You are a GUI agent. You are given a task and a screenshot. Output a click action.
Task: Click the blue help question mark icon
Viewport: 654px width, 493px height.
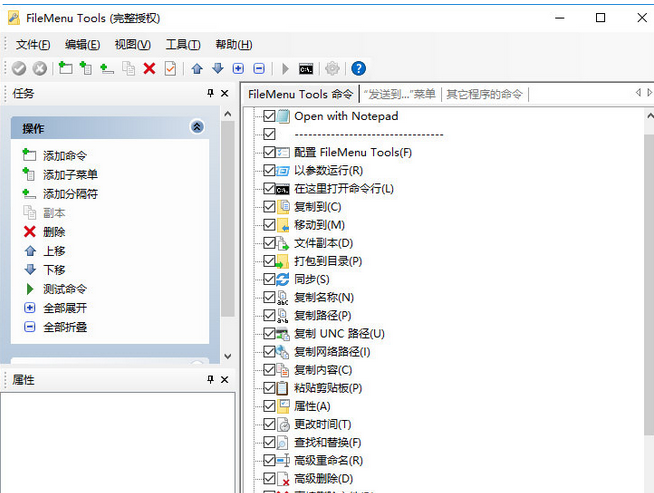tap(359, 68)
